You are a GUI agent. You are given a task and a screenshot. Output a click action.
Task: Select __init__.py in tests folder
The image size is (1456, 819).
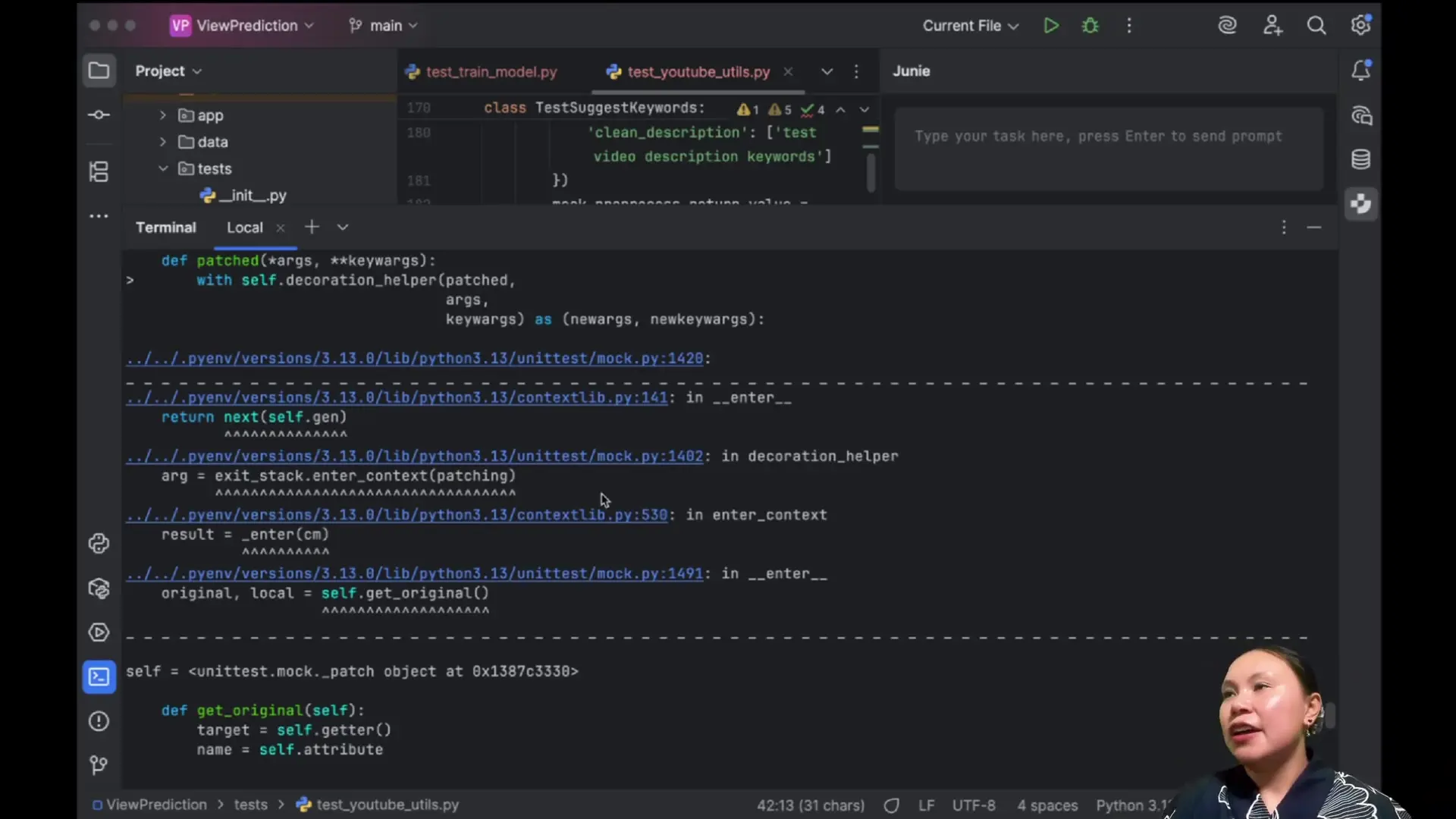coord(243,196)
